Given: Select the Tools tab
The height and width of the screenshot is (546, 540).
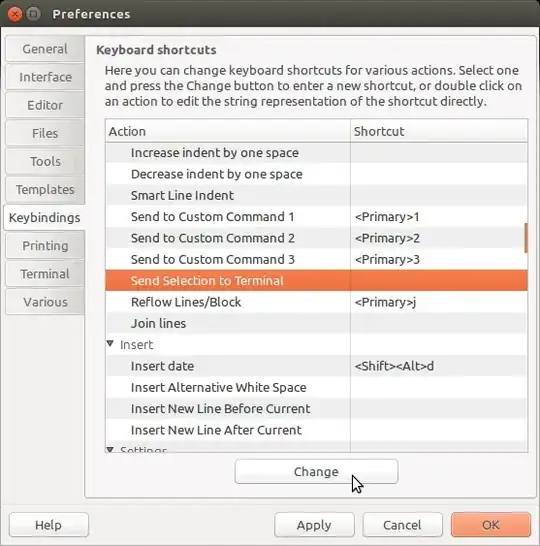Looking at the screenshot, I should [x=45, y=161].
